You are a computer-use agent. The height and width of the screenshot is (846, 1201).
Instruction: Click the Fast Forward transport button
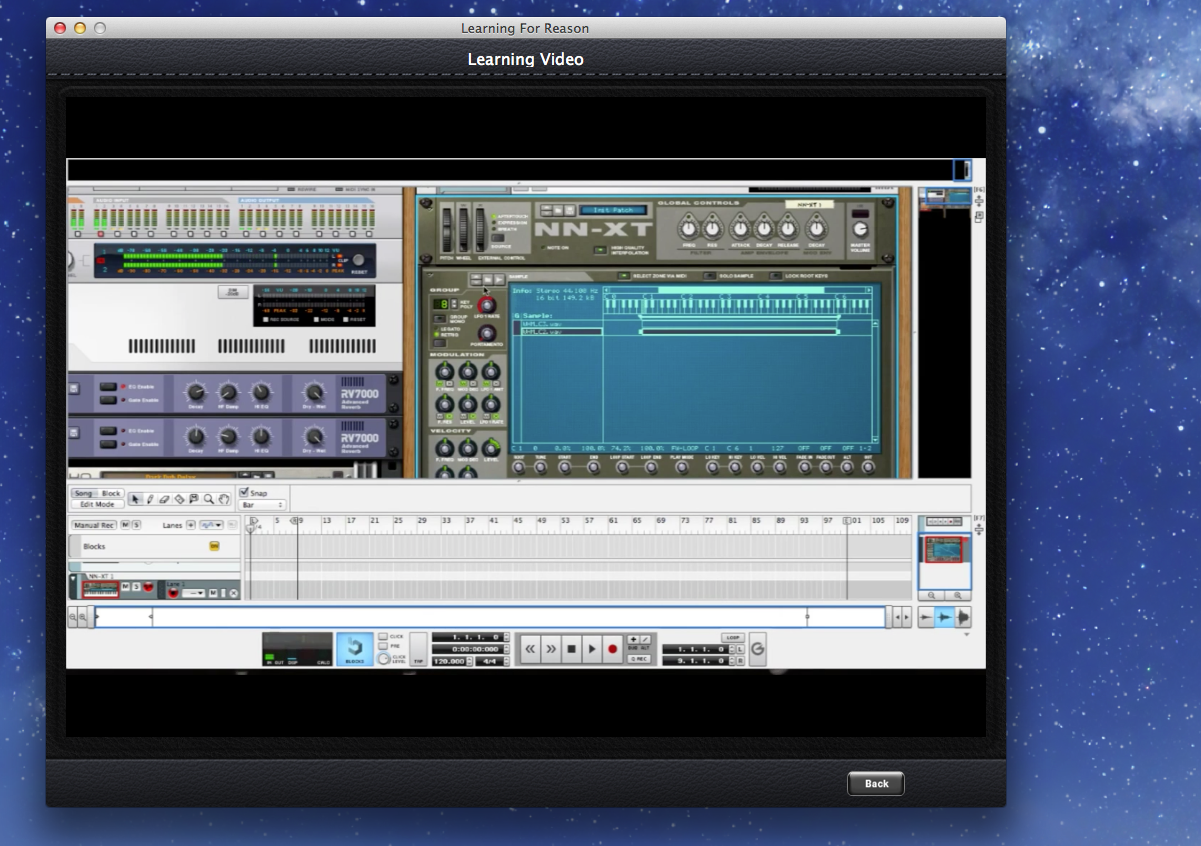tap(551, 649)
